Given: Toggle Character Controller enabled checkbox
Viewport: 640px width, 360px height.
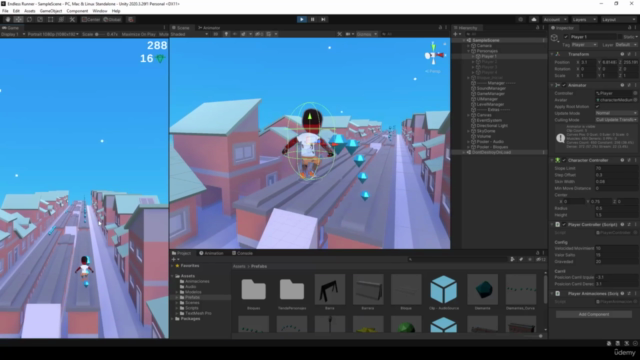Looking at the screenshot, I should 564,160.
